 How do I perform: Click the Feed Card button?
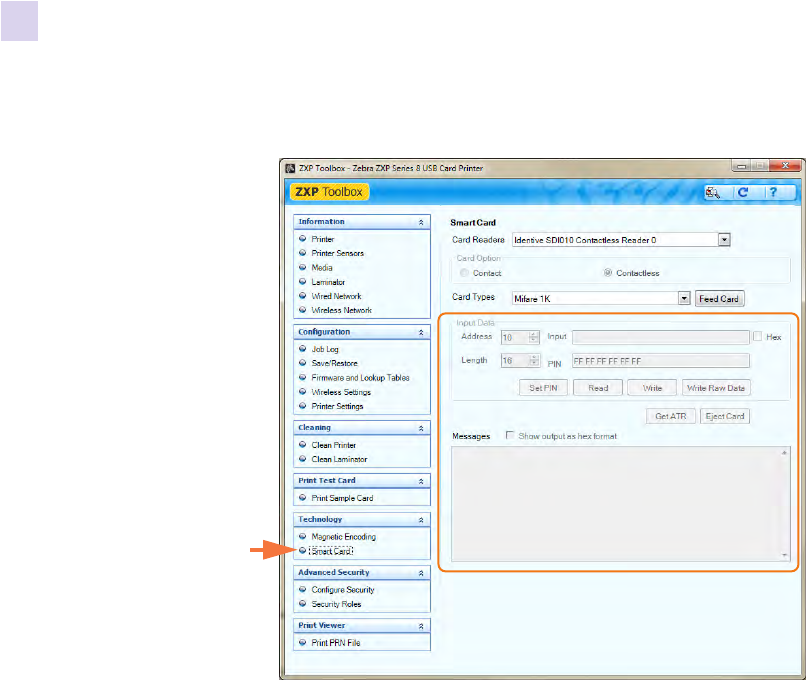pos(719,299)
